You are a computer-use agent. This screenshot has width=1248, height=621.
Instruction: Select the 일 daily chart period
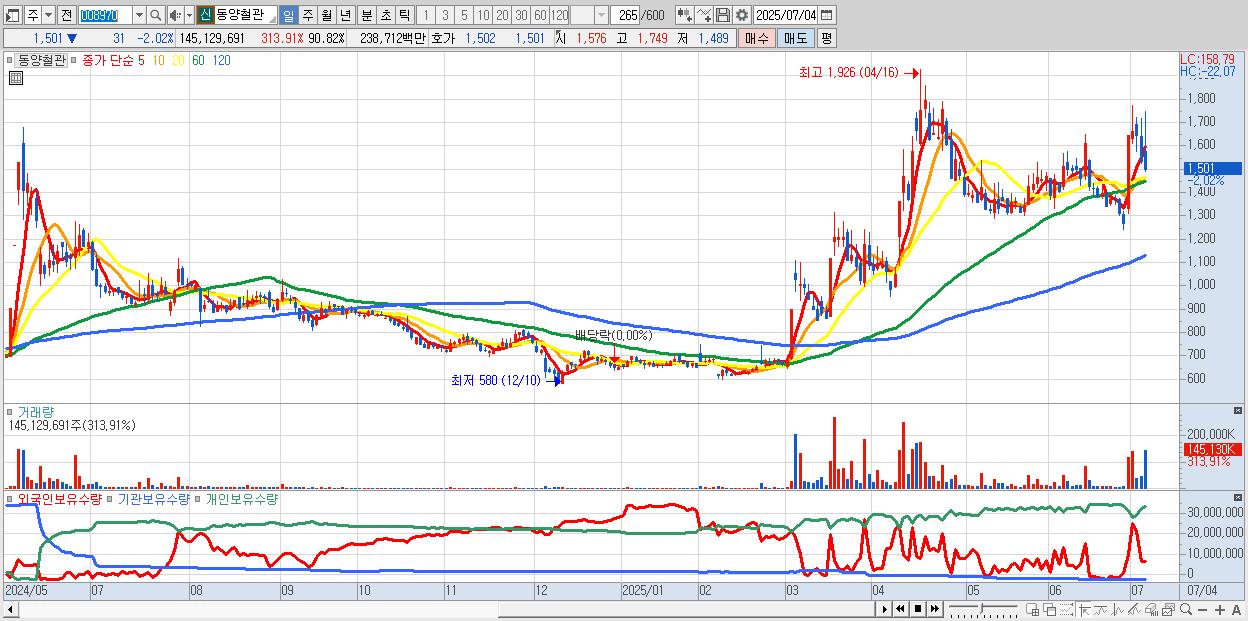coord(288,16)
